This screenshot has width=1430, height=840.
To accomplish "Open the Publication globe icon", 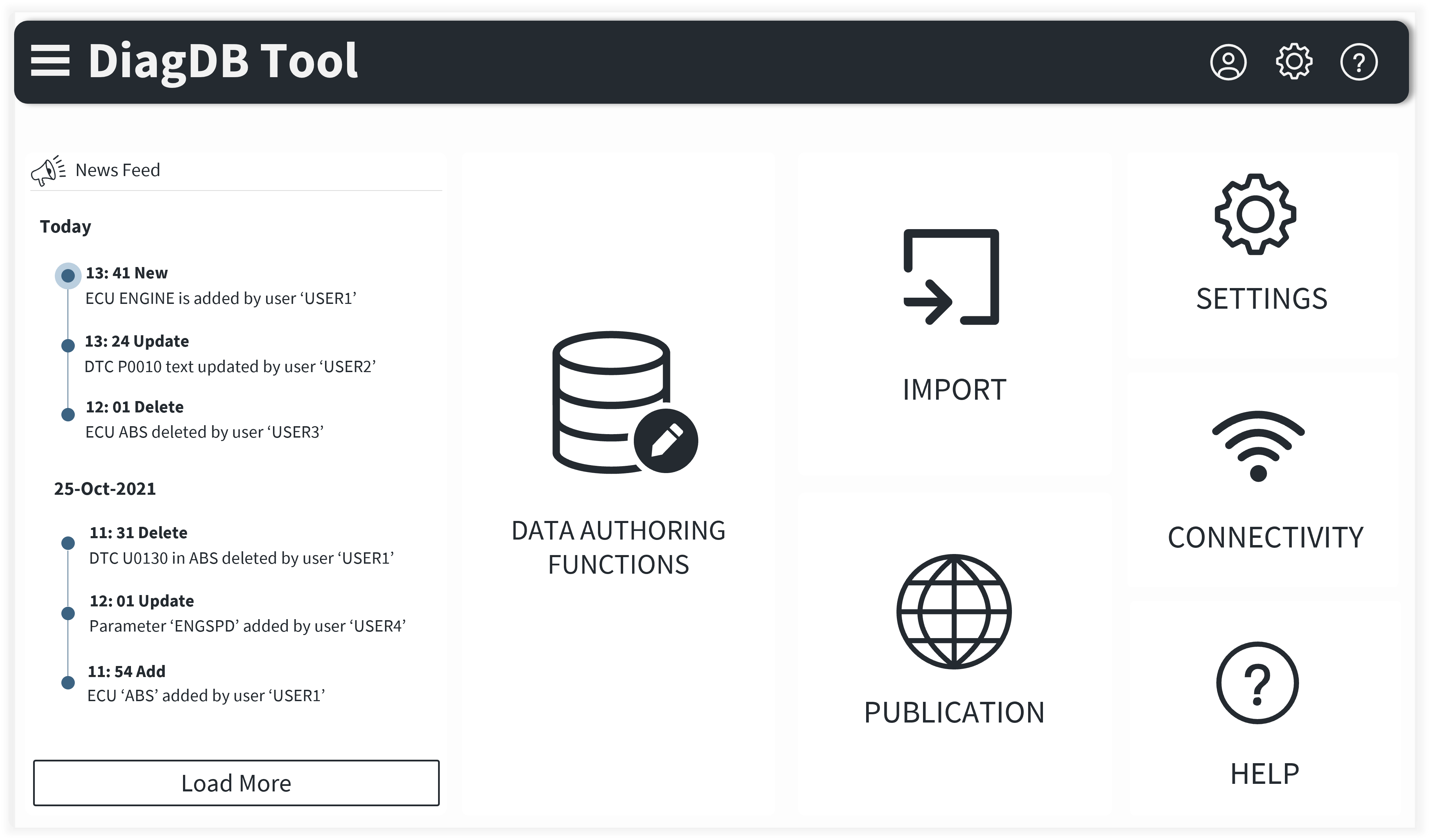I will (954, 612).
